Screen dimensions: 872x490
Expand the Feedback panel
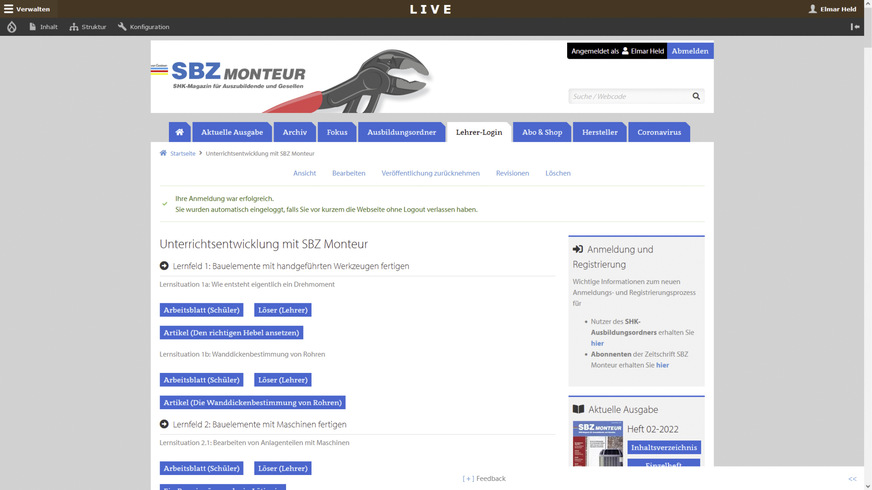(484, 479)
